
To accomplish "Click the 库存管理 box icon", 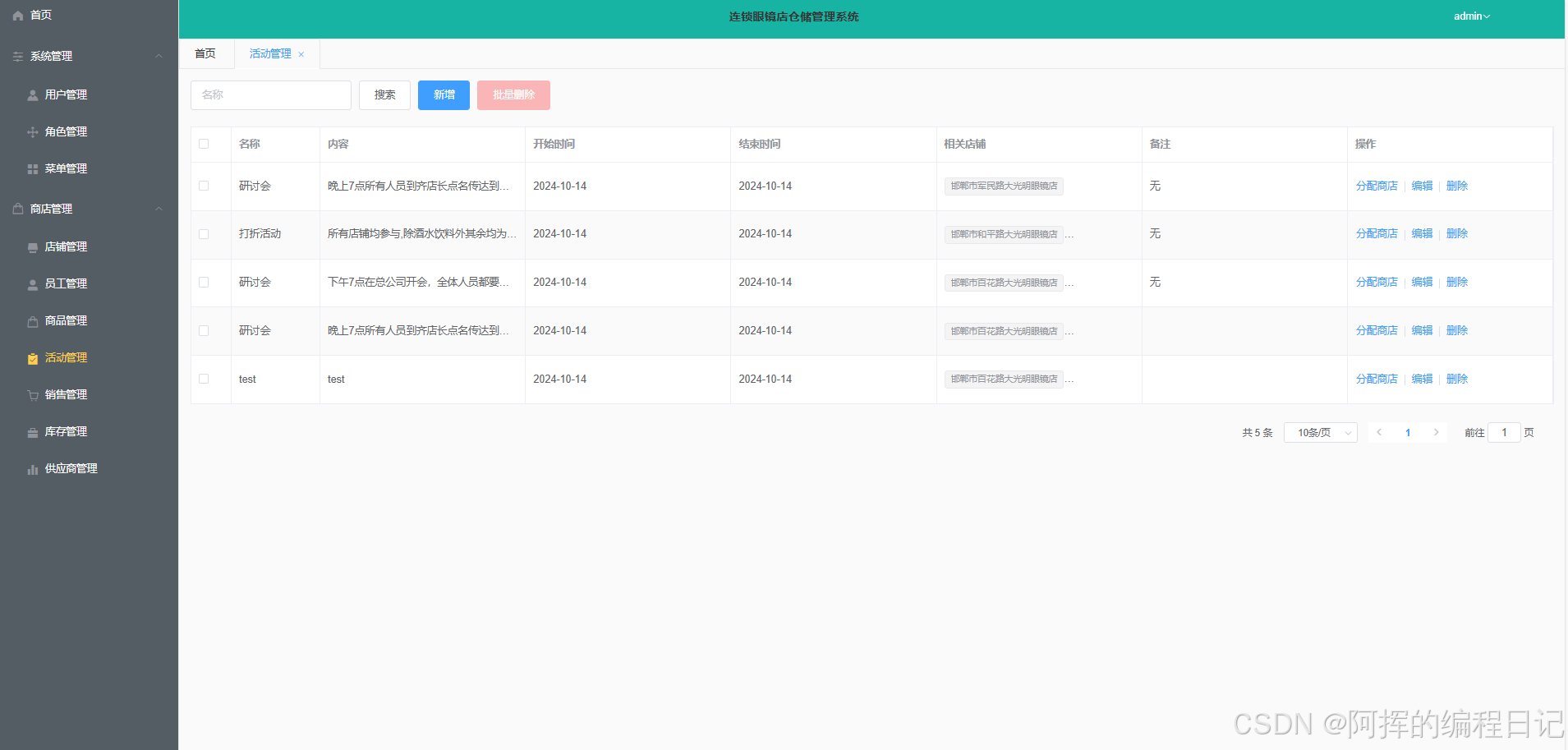I will click(x=33, y=432).
